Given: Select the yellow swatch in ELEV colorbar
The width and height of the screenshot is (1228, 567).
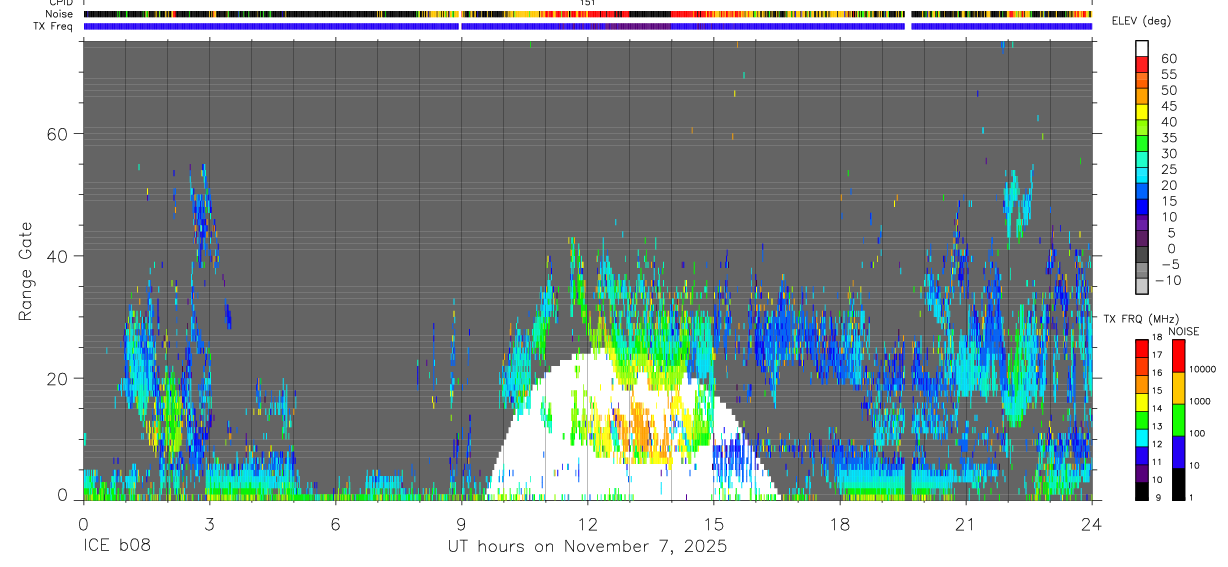Looking at the screenshot, I should [x=1143, y=111].
